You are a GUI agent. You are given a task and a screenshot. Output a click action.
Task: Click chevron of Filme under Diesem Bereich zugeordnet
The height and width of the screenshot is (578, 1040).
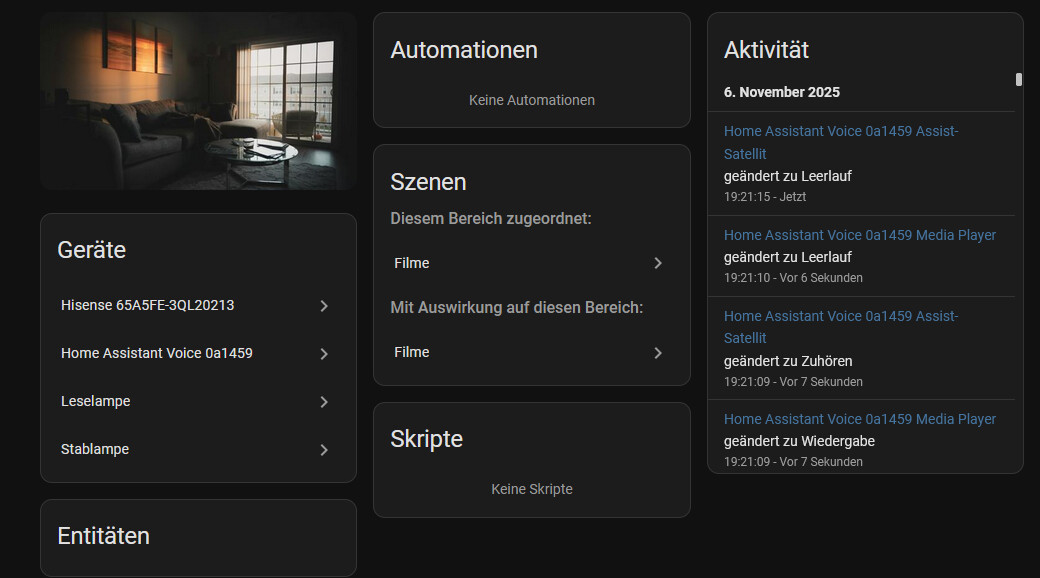pyautogui.click(x=657, y=263)
